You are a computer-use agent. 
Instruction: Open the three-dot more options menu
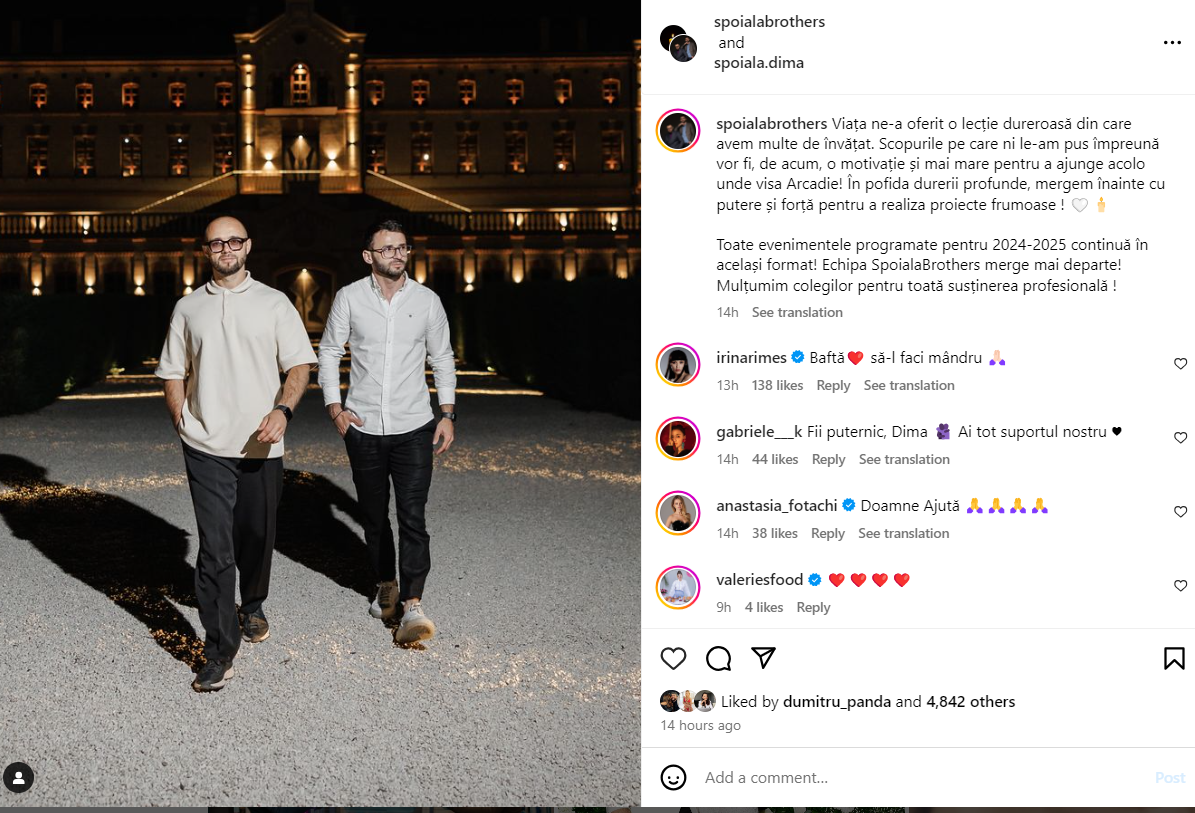(1172, 43)
